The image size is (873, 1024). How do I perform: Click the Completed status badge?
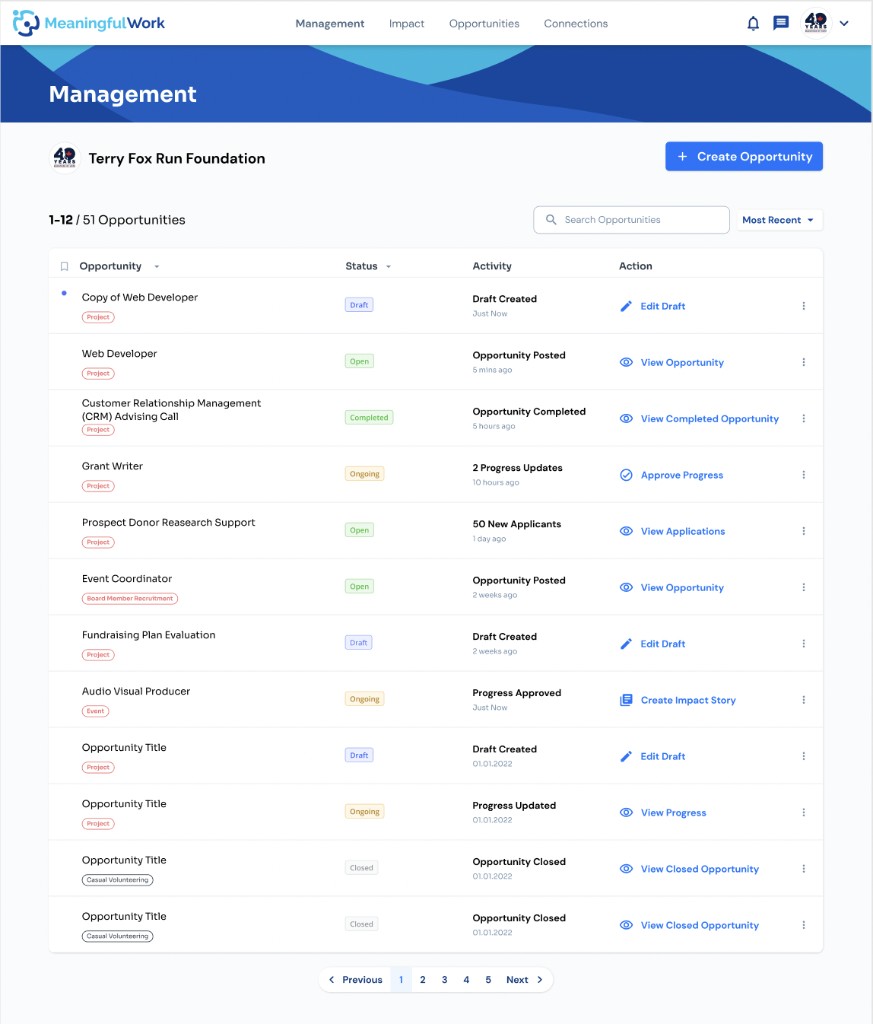[x=369, y=417]
